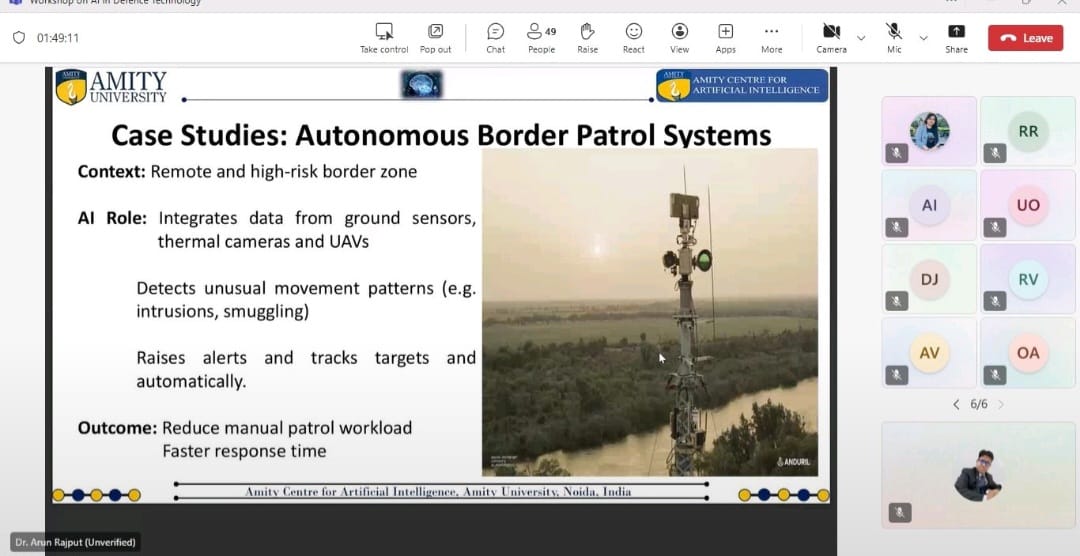
Task: Unmute the Mic
Action: coord(894,38)
